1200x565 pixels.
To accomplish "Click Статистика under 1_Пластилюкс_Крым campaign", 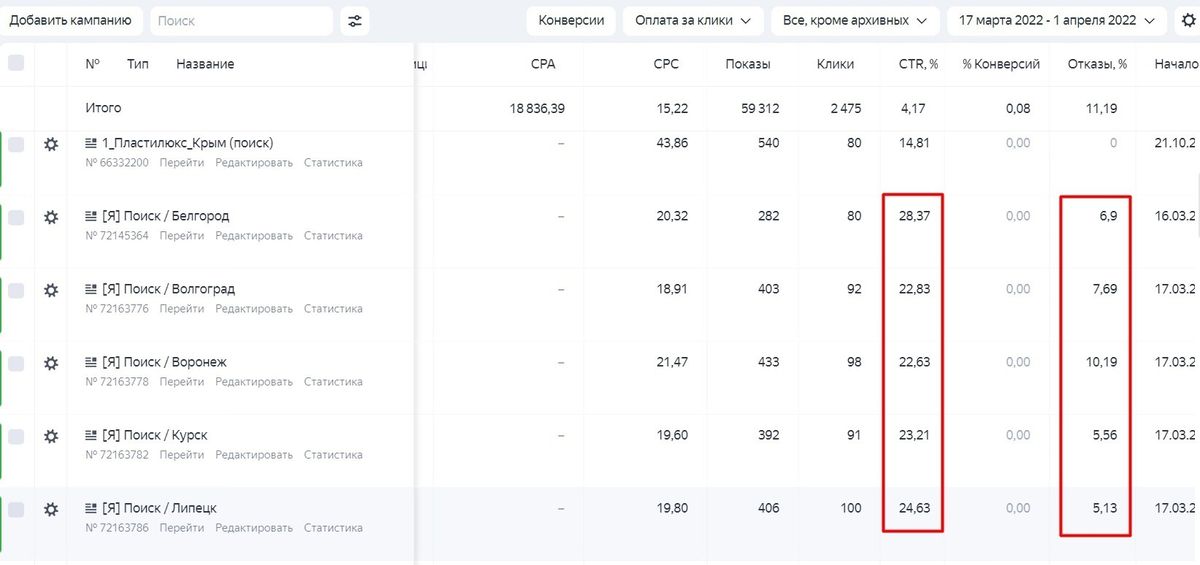I will coord(333,163).
